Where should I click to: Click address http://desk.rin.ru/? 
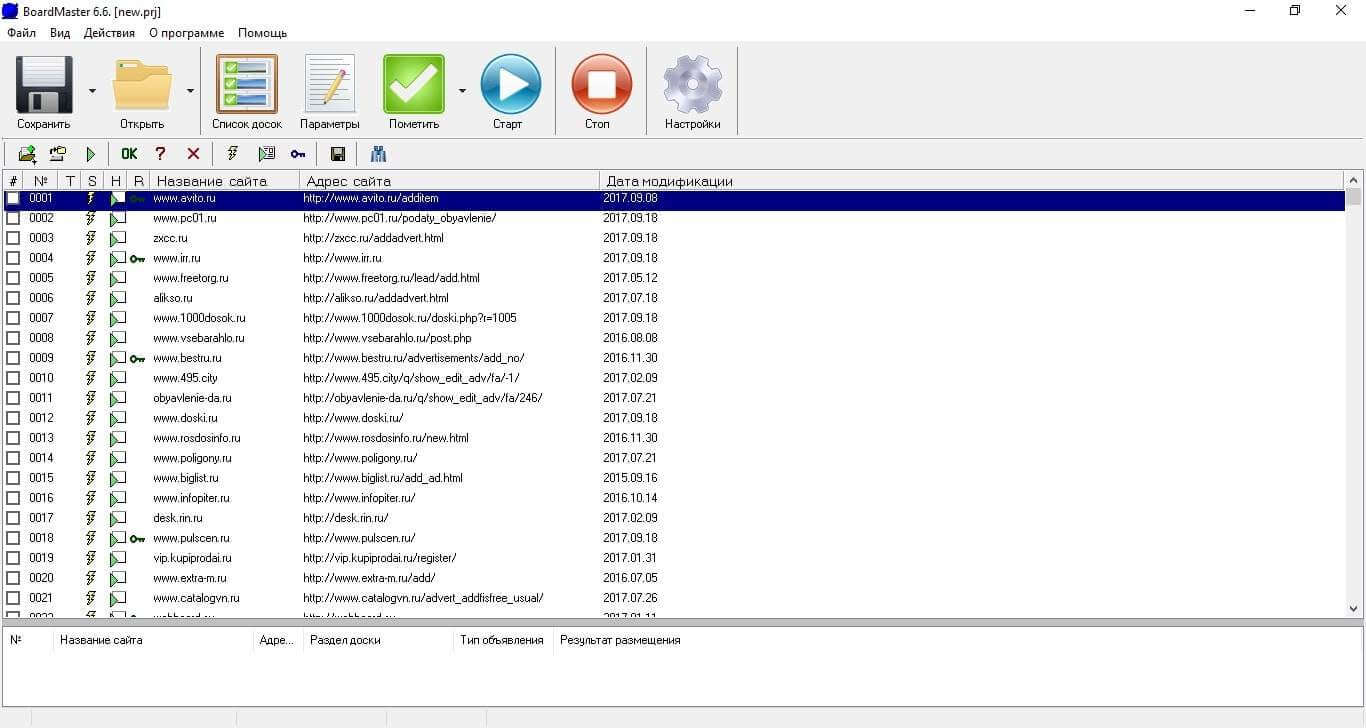[x=346, y=518]
